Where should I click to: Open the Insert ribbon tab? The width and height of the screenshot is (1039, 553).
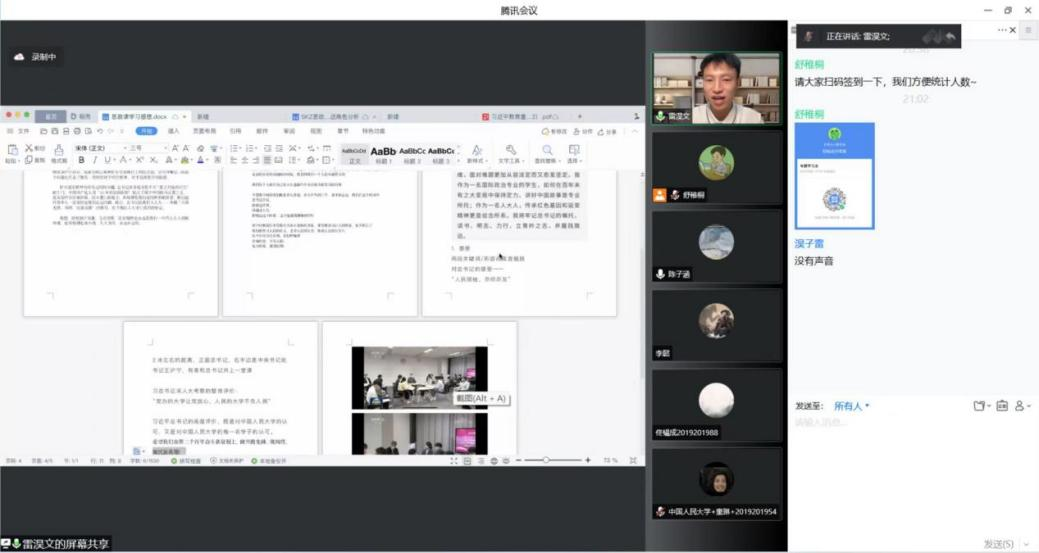[x=174, y=131]
